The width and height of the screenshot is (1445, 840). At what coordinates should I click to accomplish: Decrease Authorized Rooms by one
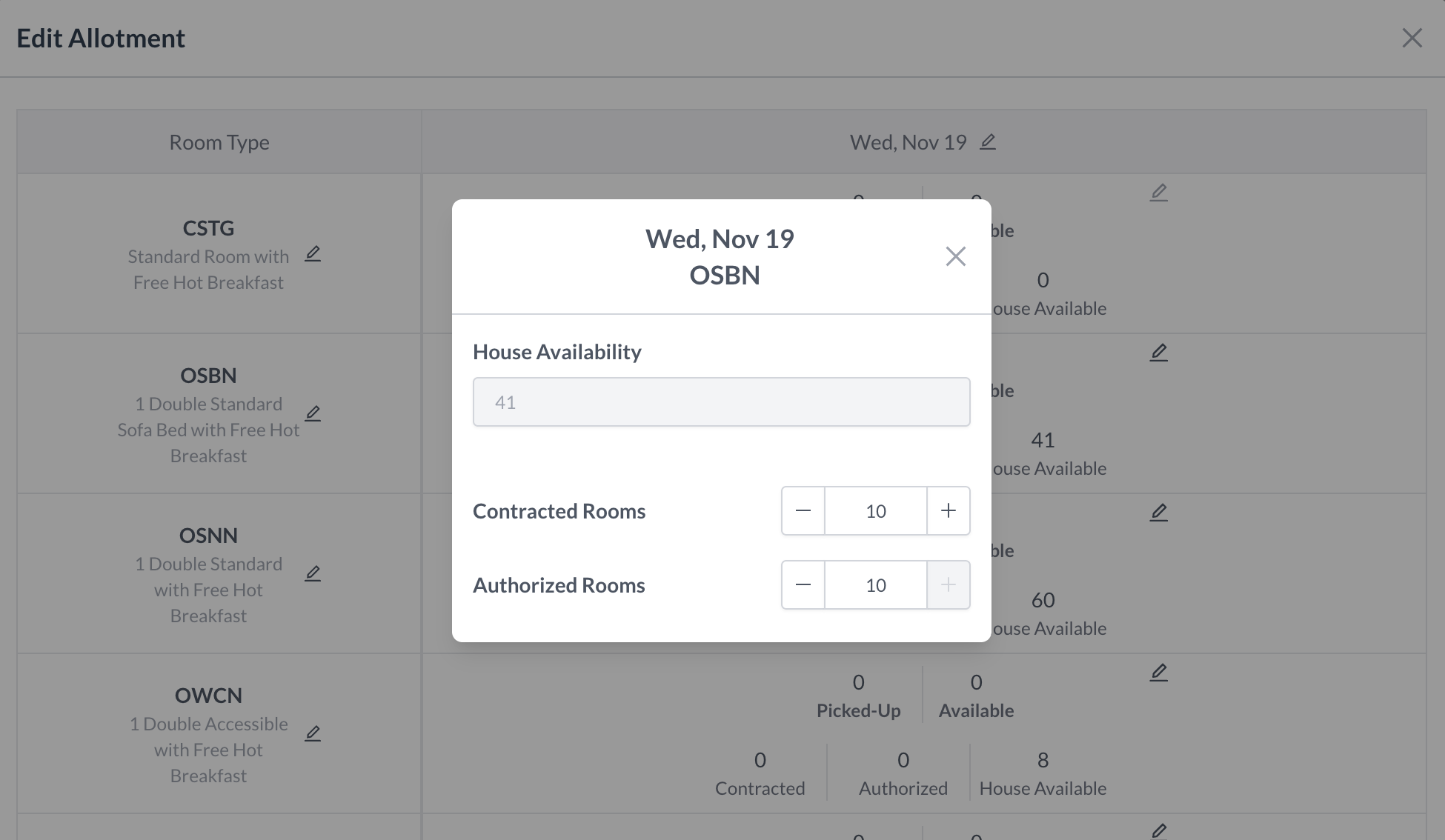(803, 585)
